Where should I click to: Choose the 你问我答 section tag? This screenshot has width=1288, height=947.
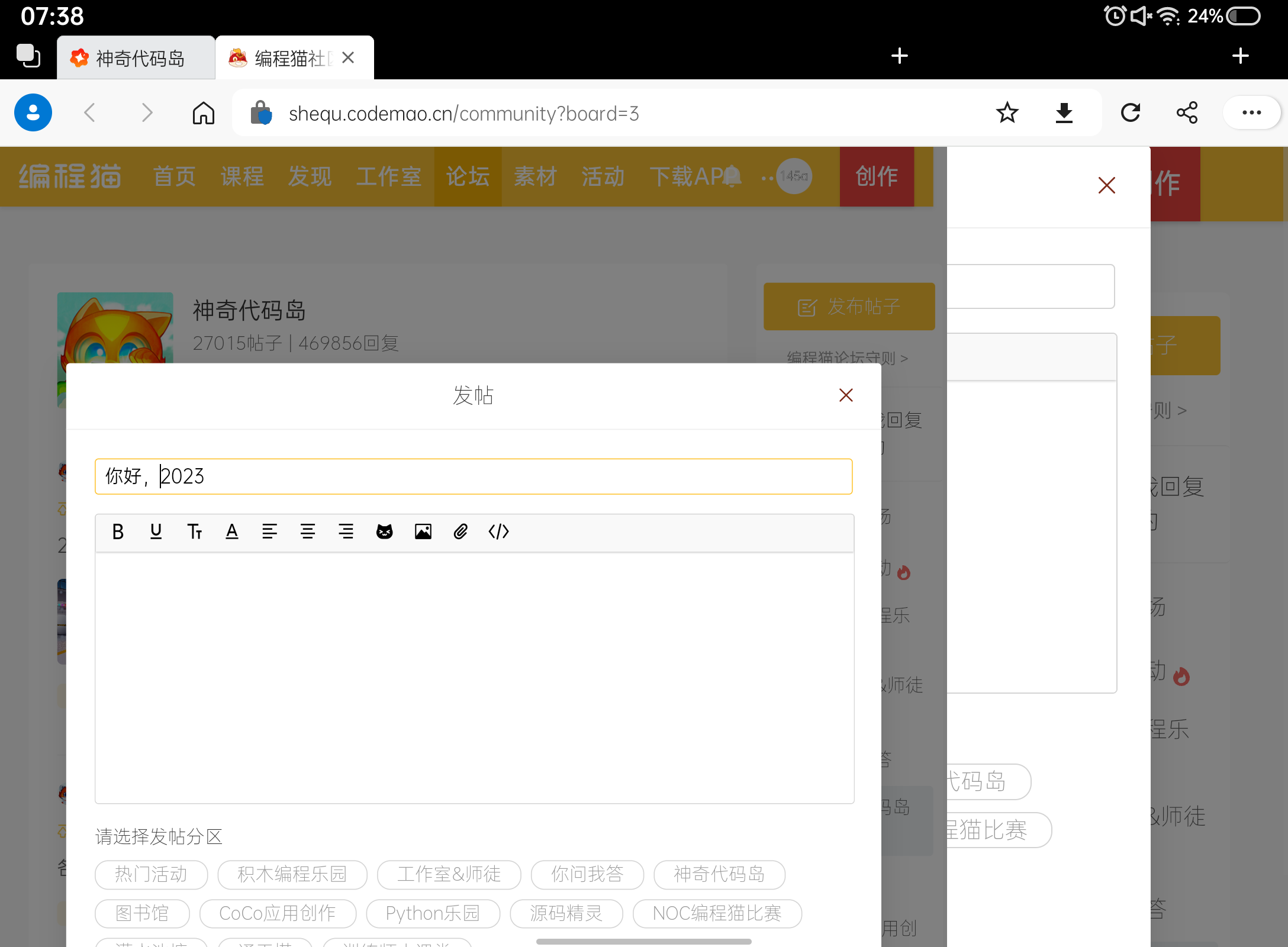point(587,875)
